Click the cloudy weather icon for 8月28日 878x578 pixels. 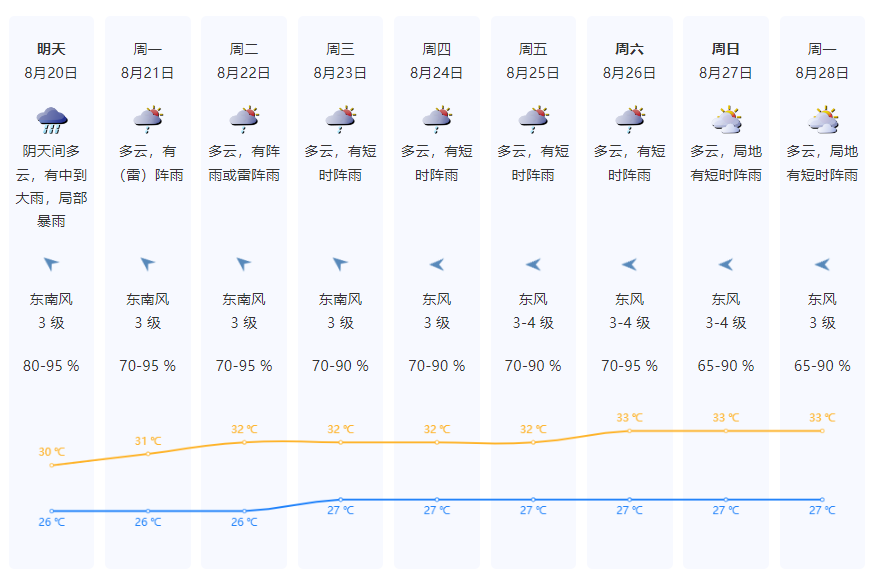tap(822, 120)
